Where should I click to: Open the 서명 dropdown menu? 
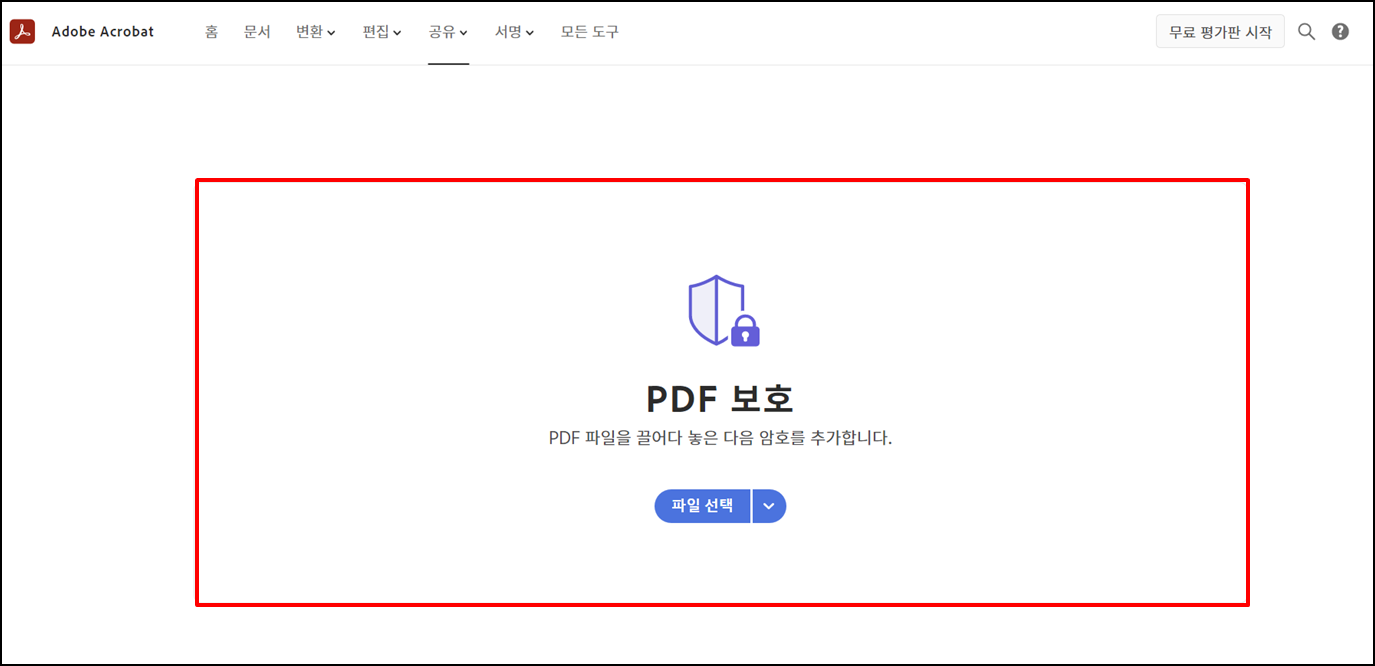[x=513, y=31]
